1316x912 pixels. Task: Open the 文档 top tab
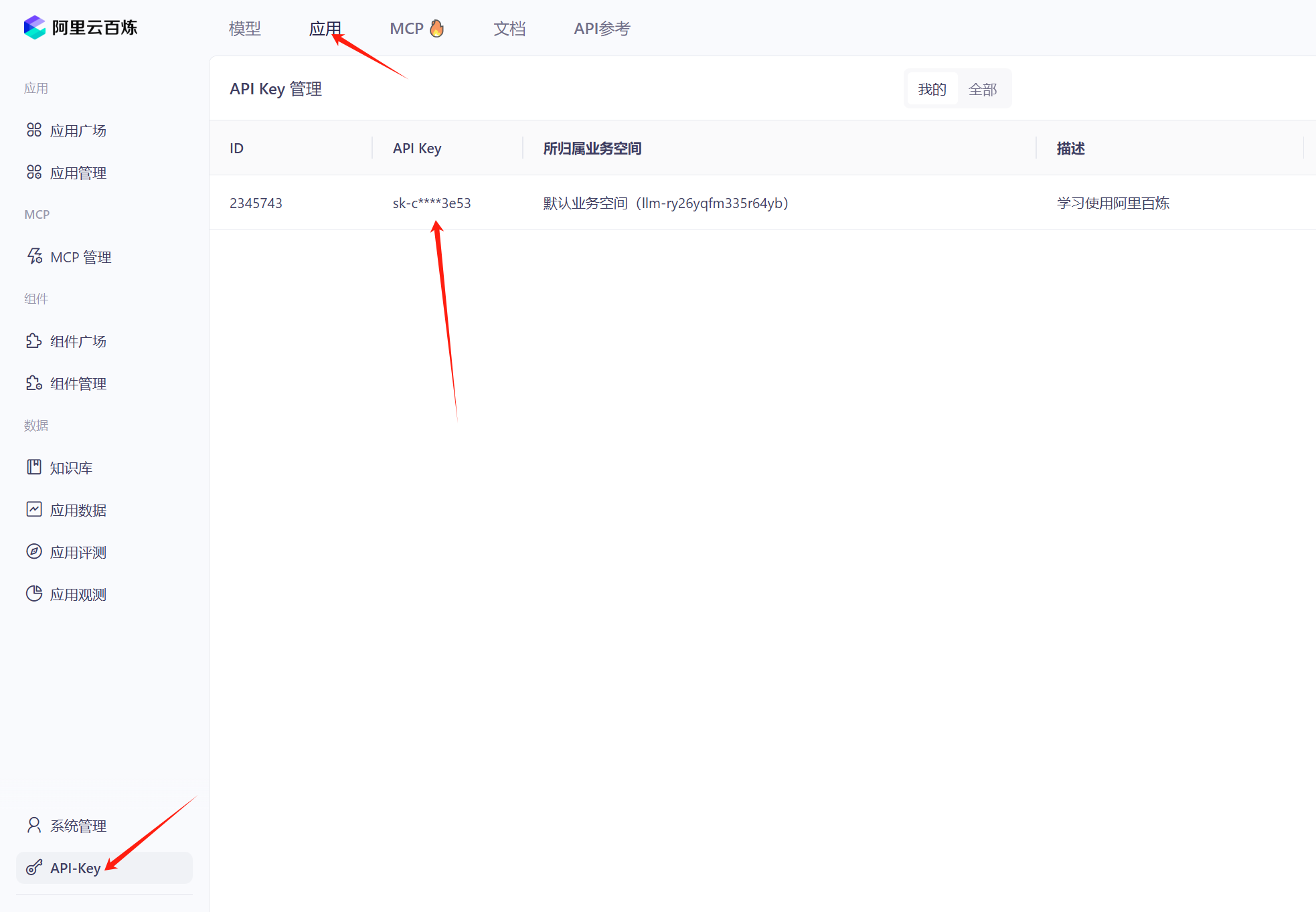pos(509,28)
